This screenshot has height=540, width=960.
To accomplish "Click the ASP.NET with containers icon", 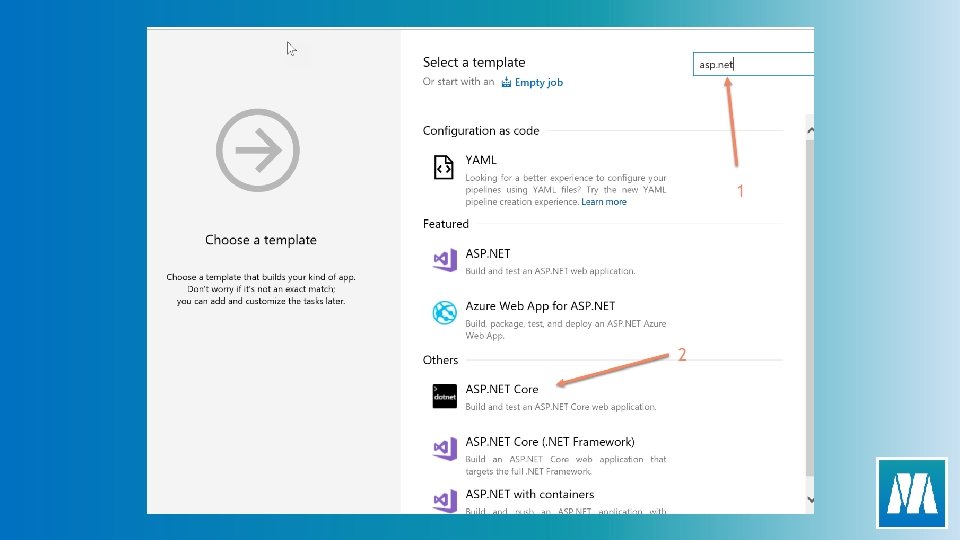I will [x=445, y=501].
